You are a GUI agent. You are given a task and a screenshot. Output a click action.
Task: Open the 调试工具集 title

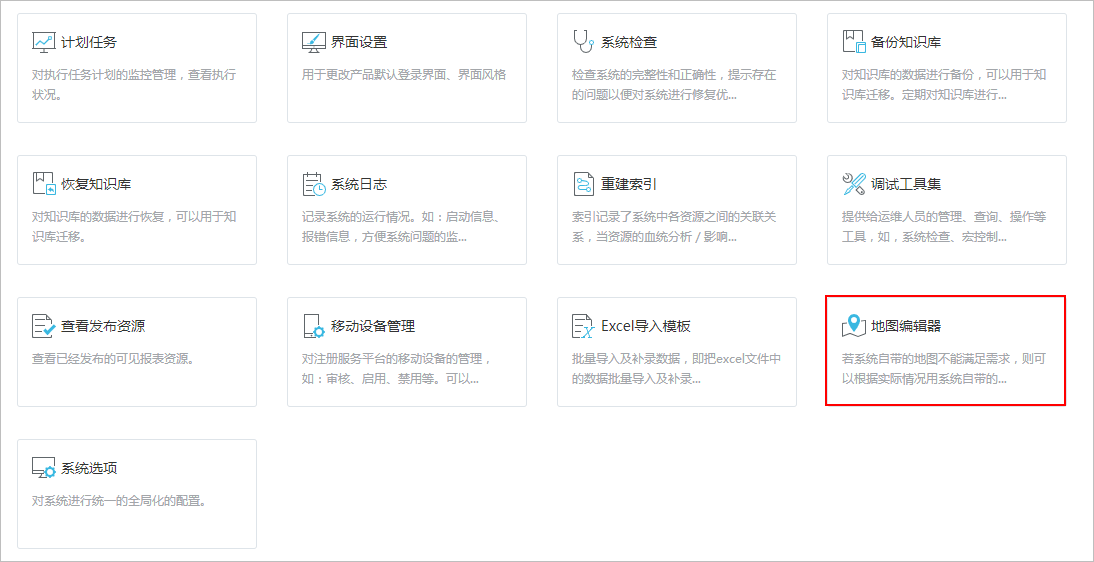pyautogui.click(x=906, y=184)
